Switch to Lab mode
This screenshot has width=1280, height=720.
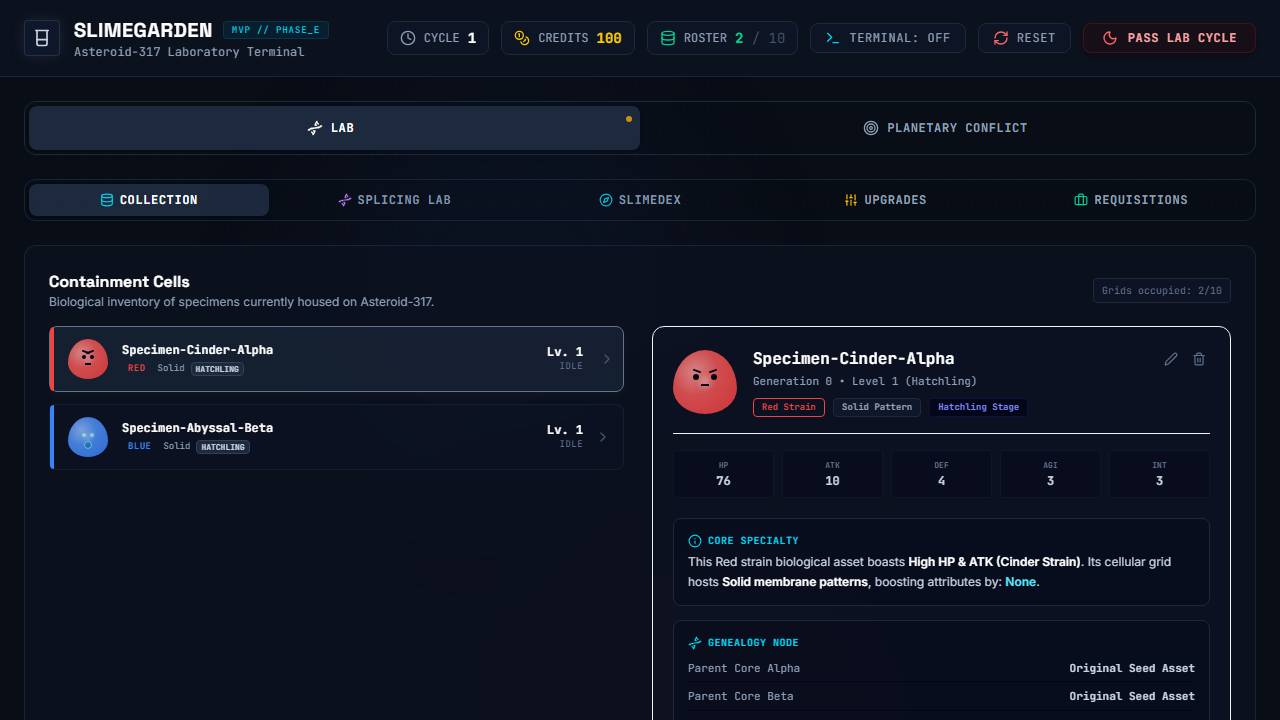pyautogui.click(x=334, y=128)
